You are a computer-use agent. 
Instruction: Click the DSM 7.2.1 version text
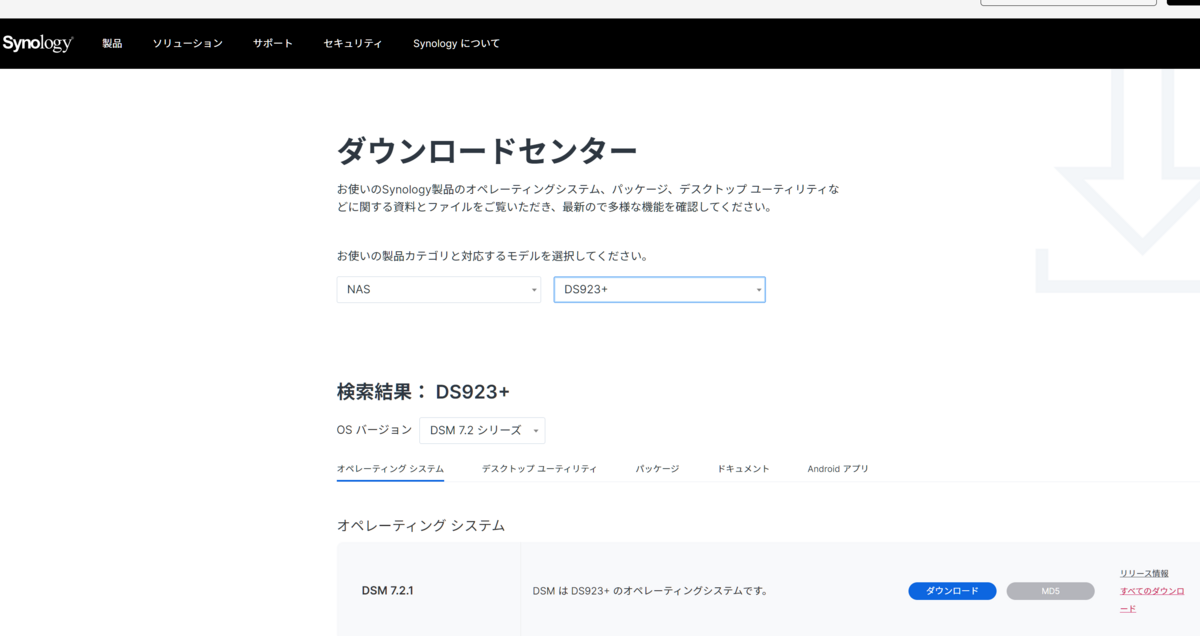coord(387,591)
